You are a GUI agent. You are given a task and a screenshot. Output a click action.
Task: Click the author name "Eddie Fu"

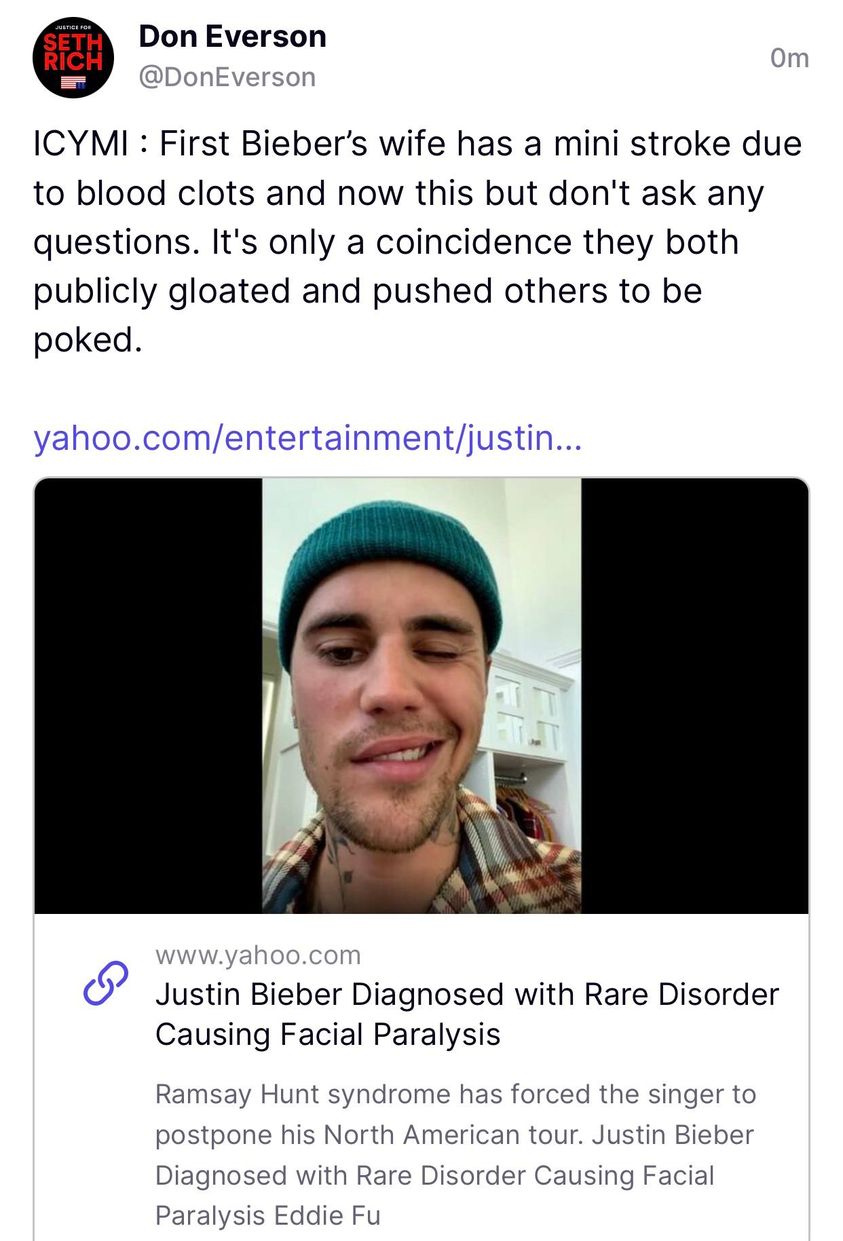[340, 1215]
